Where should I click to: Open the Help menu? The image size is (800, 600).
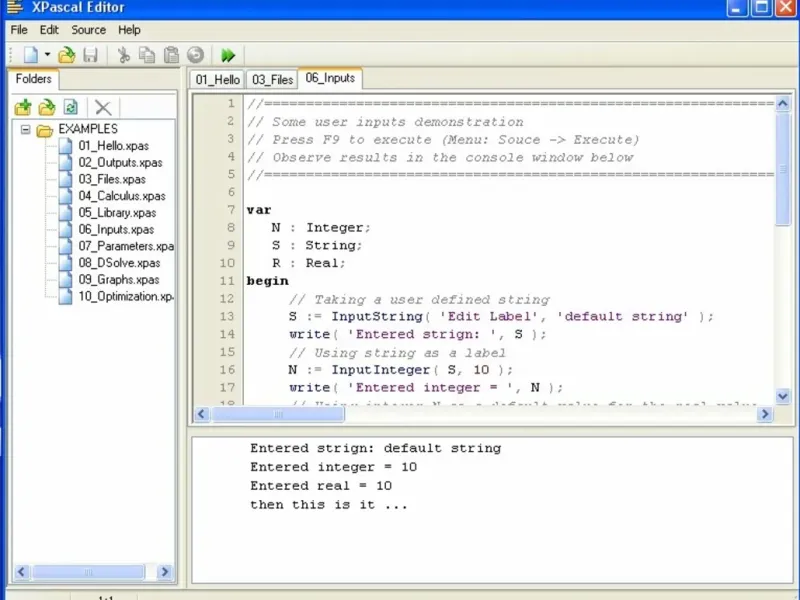click(129, 30)
